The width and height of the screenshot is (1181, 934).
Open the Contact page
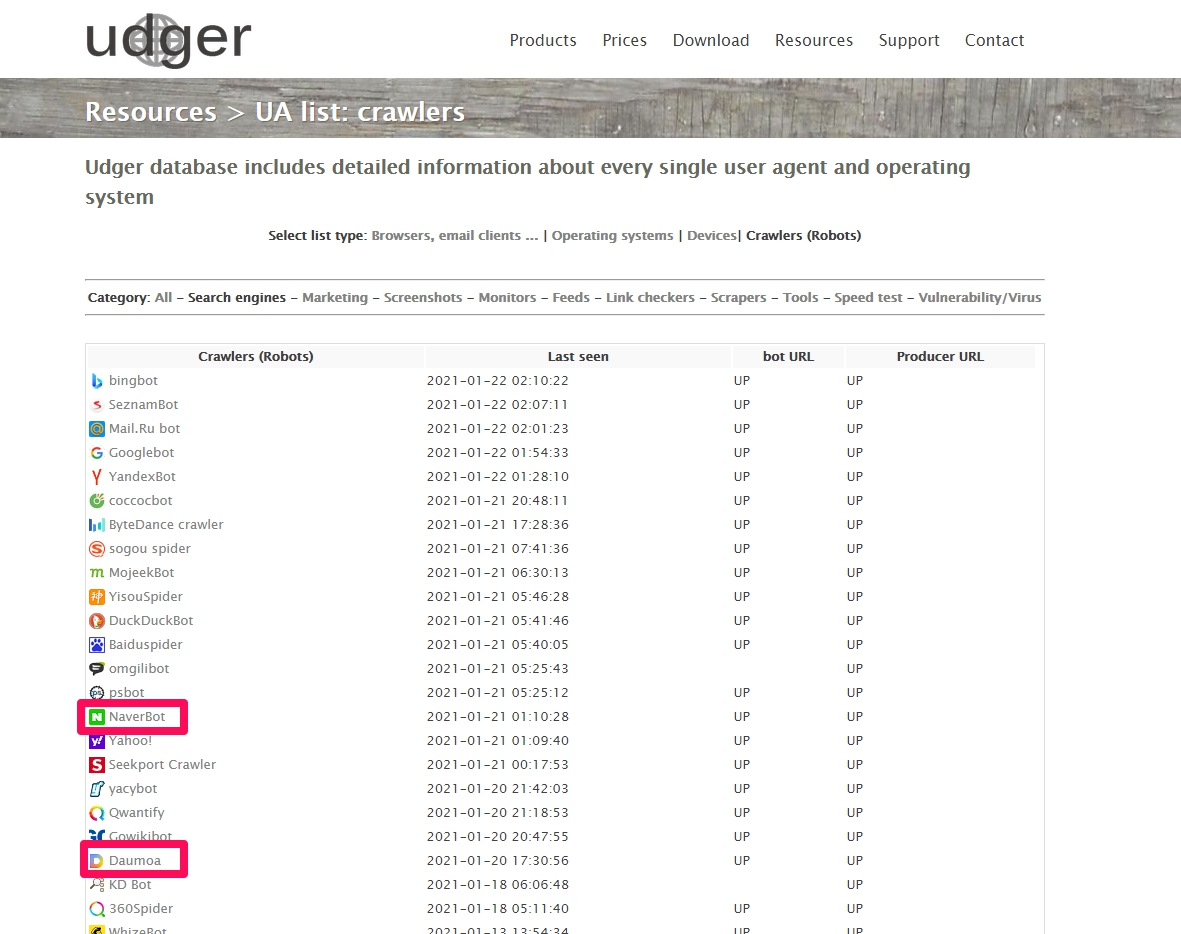pyautogui.click(x=994, y=40)
